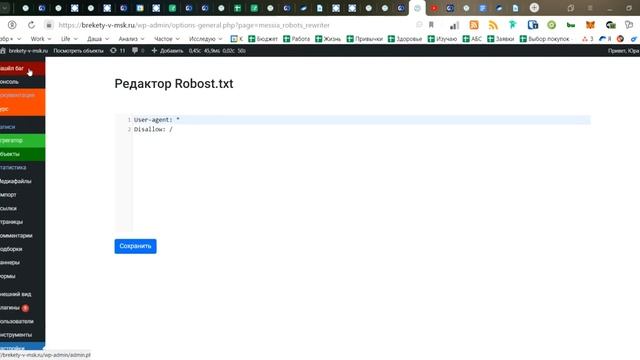Open the Изучаю bookmark
Screen dimensions: 640x360
pos(442,39)
